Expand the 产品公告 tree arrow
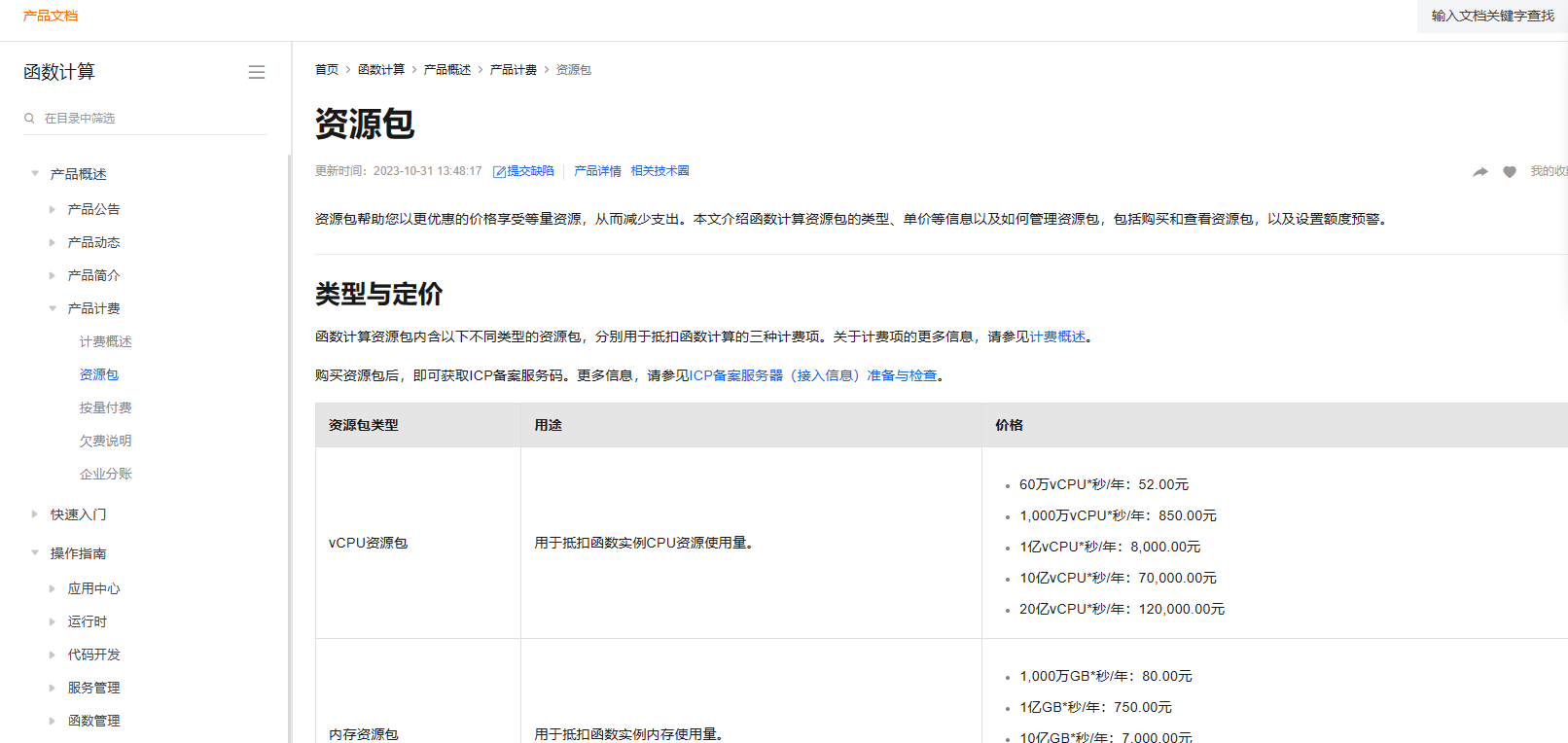The image size is (1568, 743). tap(53, 209)
